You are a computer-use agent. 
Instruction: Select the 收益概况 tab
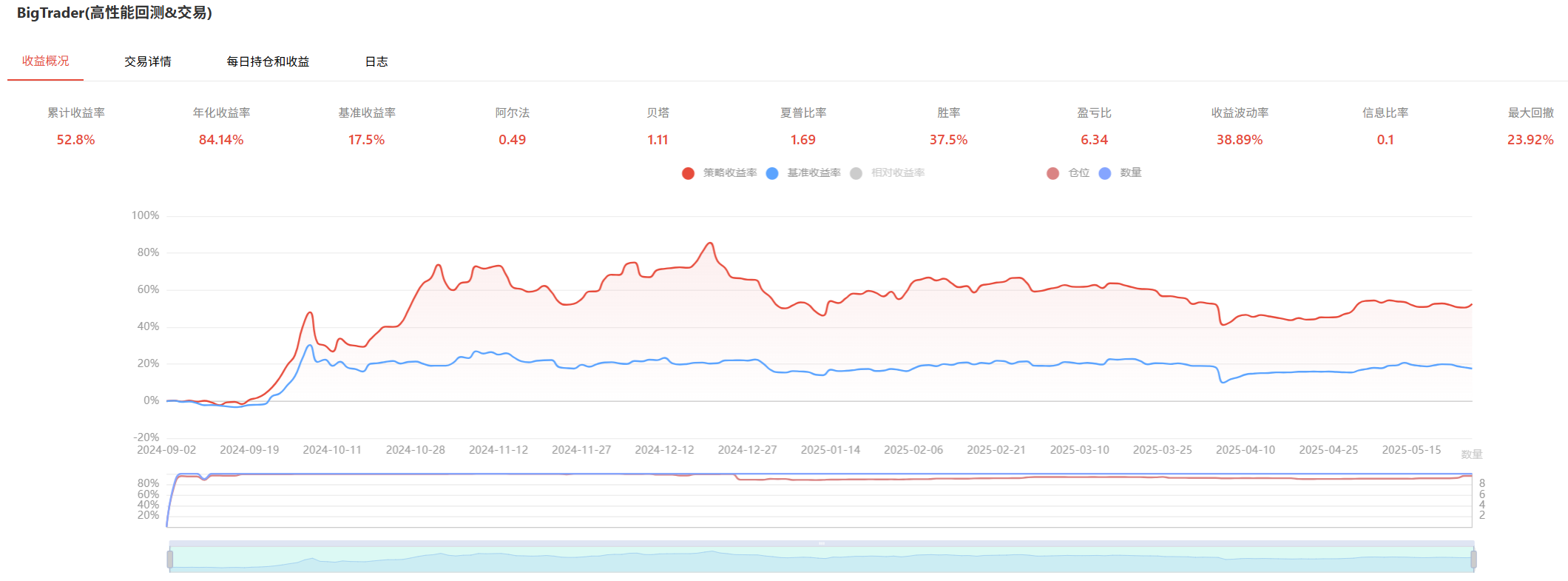click(46, 61)
